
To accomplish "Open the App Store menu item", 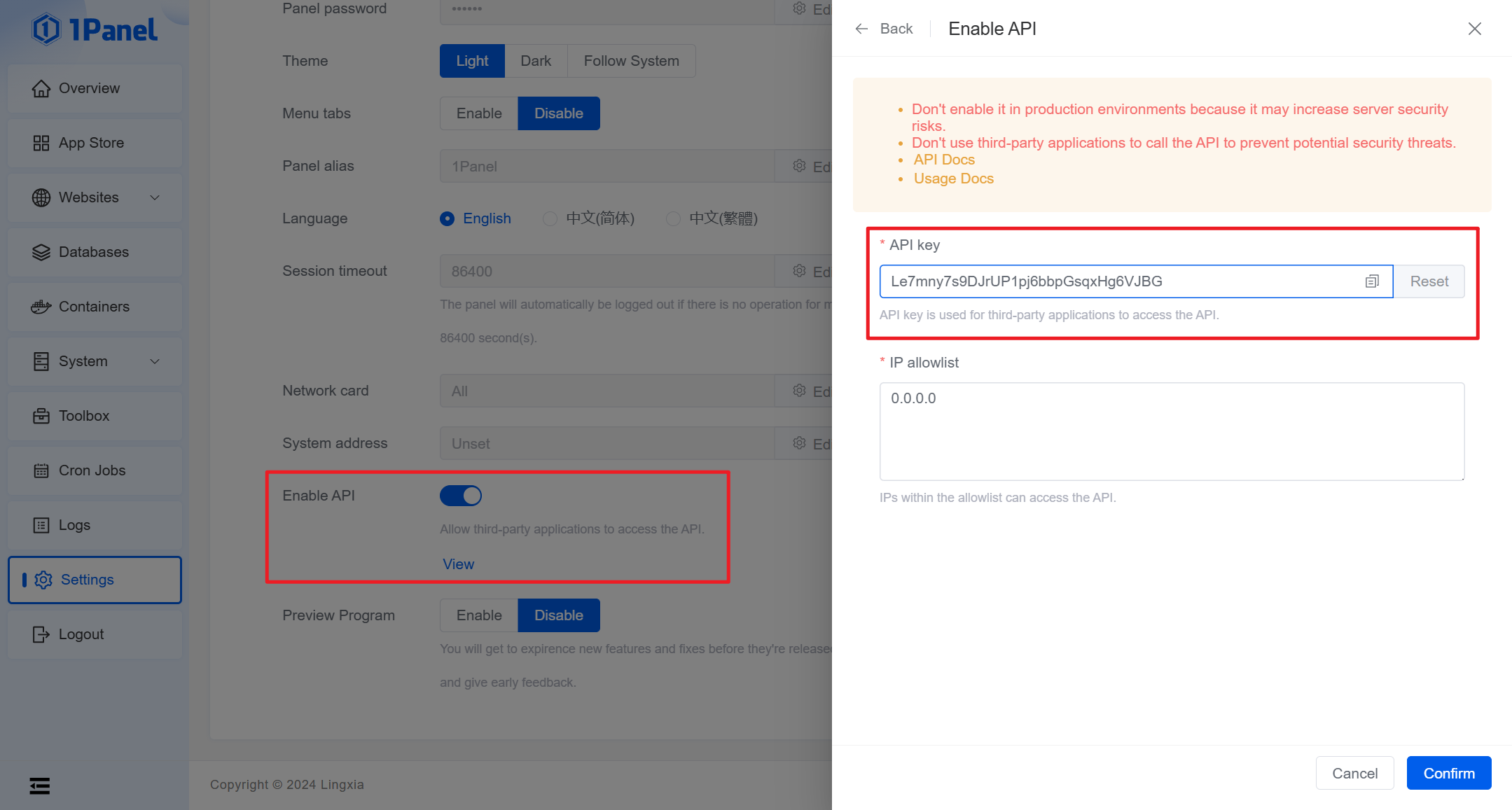I will 91,143.
